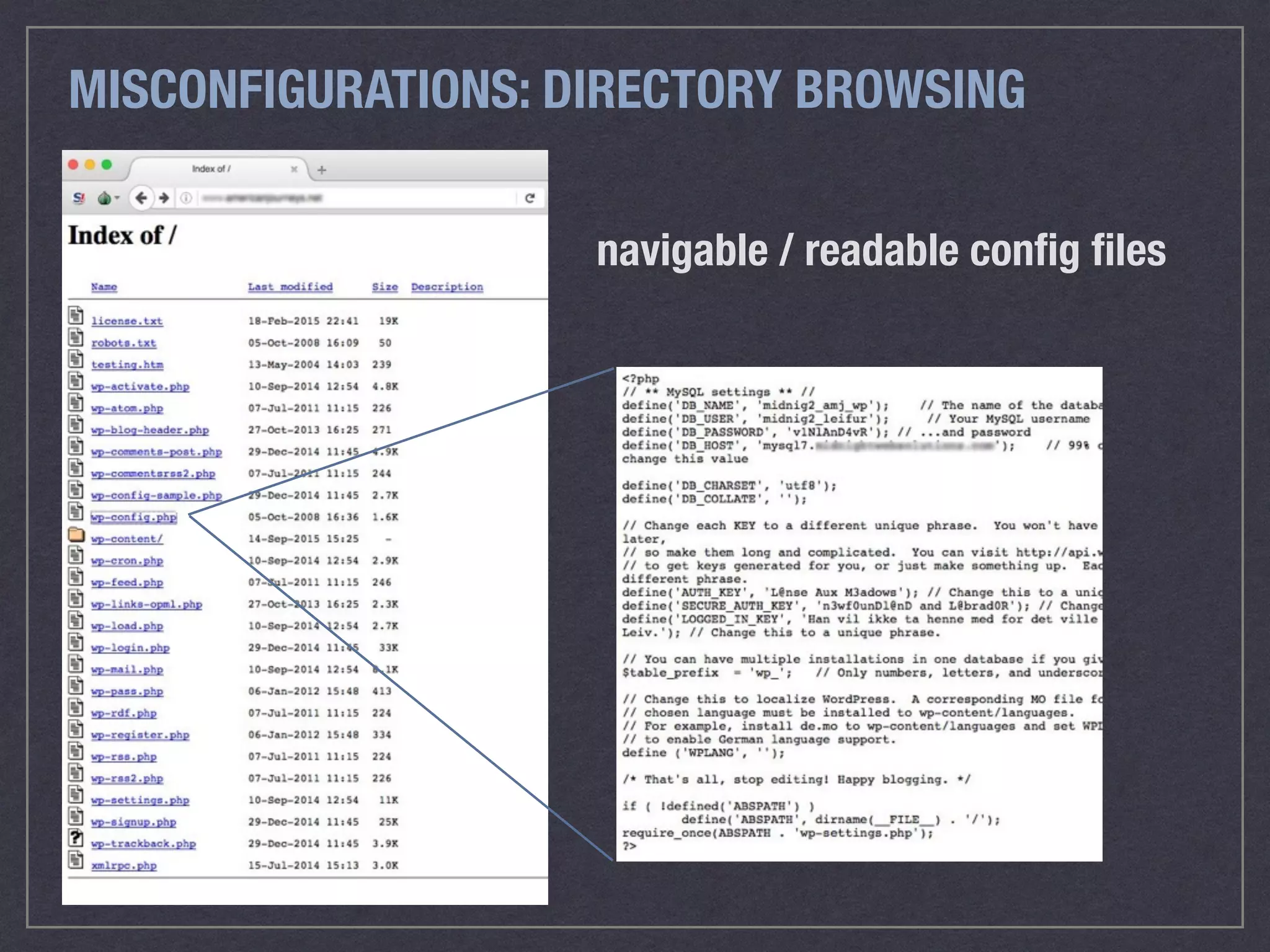Image resolution: width=1270 pixels, height=952 pixels.
Task: Sort listing by Last modified header
Action: [x=290, y=287]
